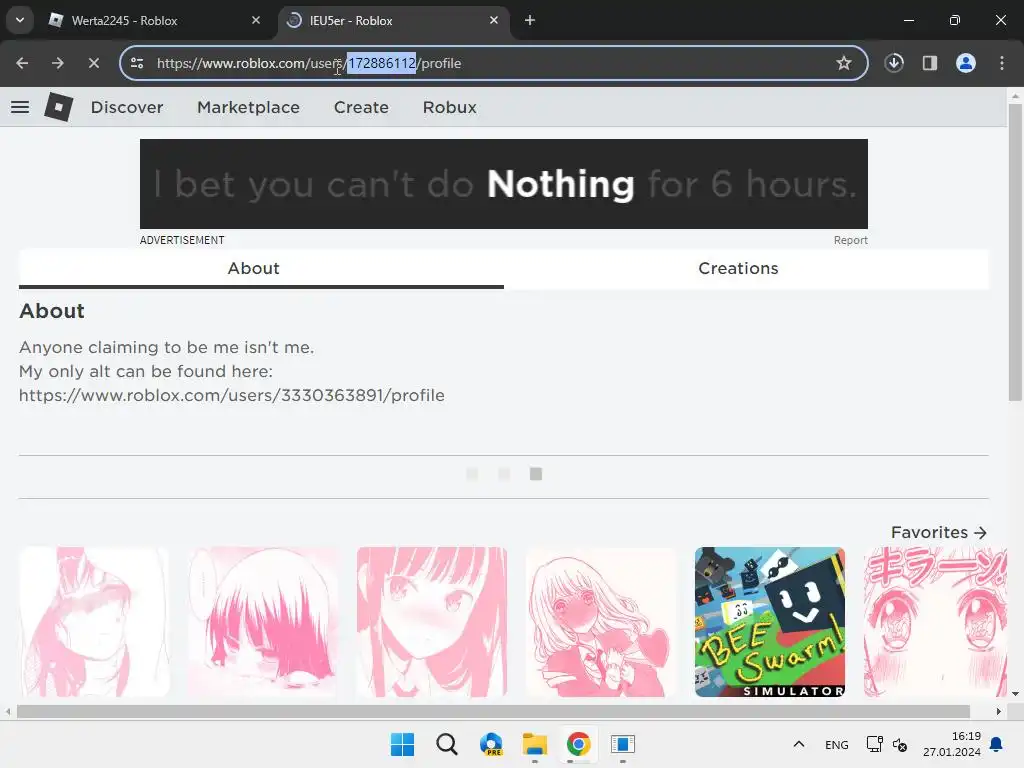
Task: Bookmark this page with the star icon
Action: point(844,63)
